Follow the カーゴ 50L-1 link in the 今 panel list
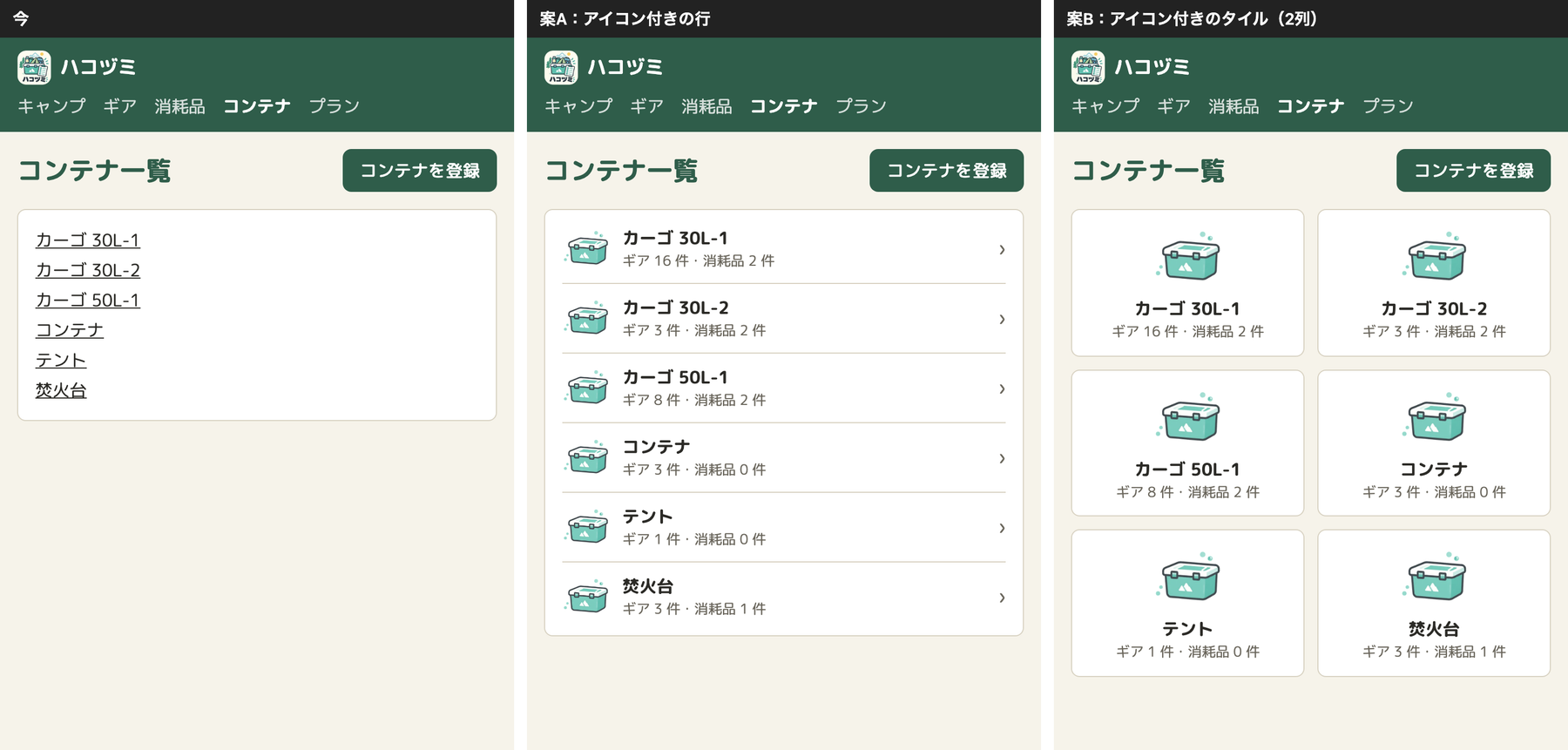This screenshot has width=1568, height=750. (x=87, y=300)
